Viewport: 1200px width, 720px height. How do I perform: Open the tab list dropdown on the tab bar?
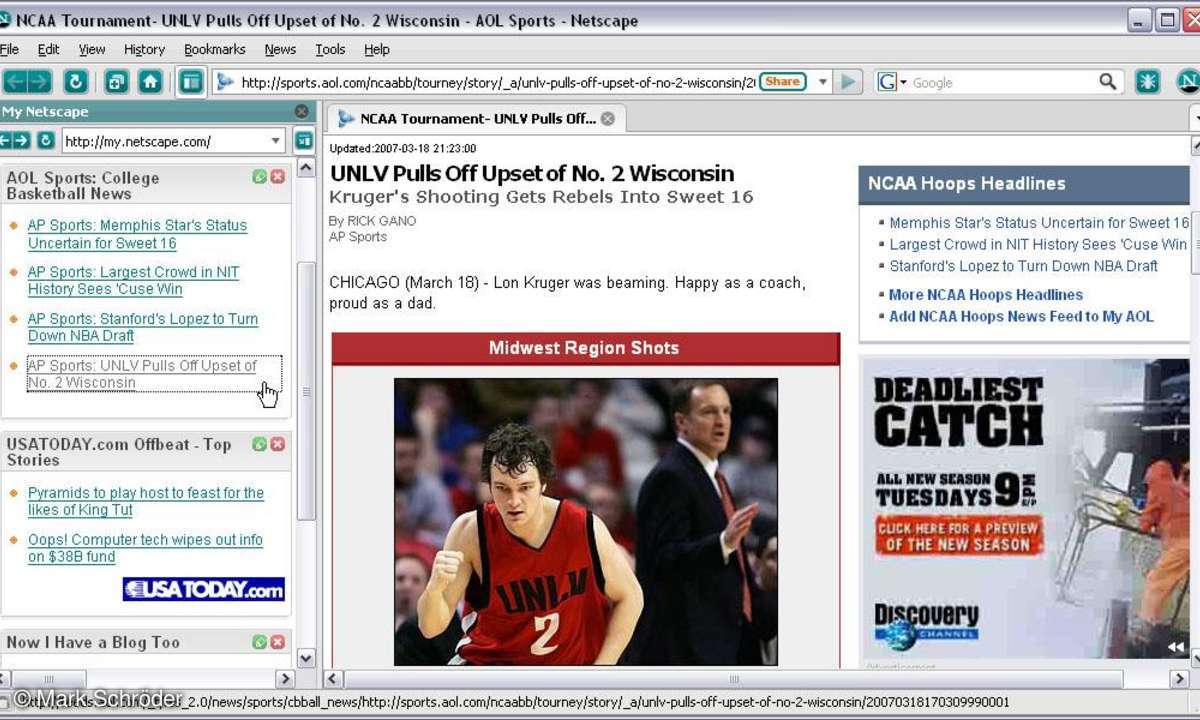[1195, 119]
